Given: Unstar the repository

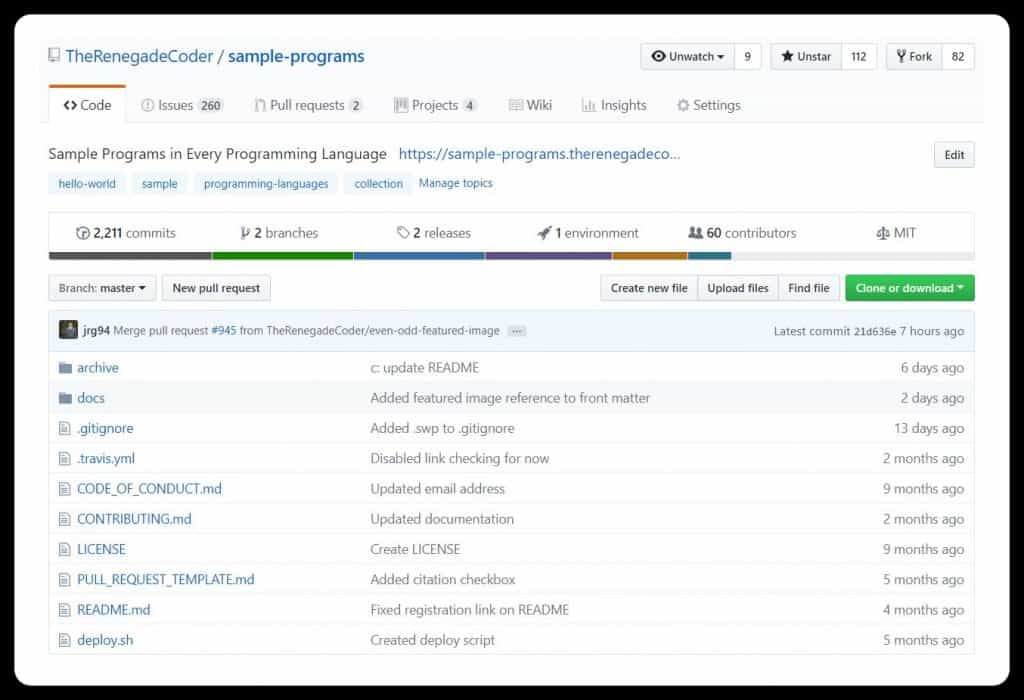Looking at the screenshot, I should click(804, 57).
